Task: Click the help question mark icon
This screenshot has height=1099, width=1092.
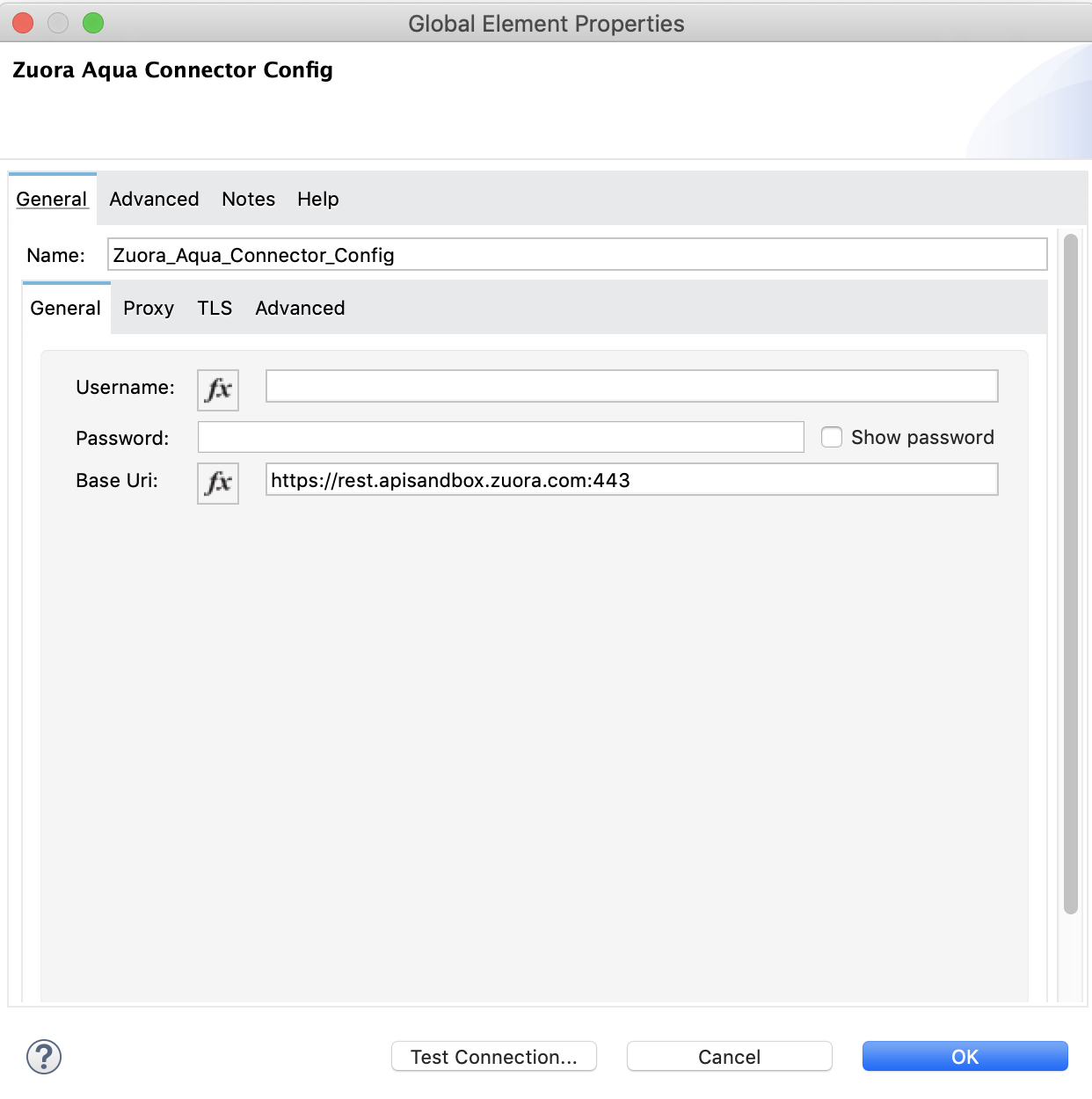Action: click(x=46, y=1057)
